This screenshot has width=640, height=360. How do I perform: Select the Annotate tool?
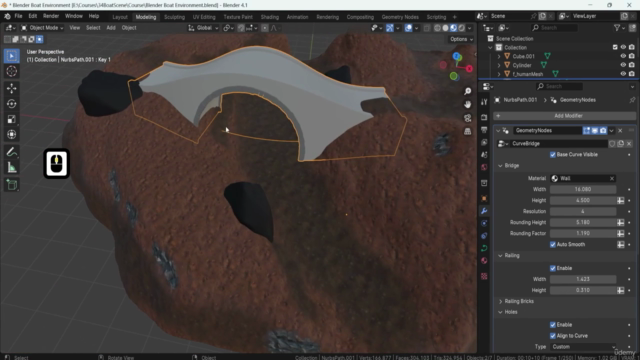point(11,152)
